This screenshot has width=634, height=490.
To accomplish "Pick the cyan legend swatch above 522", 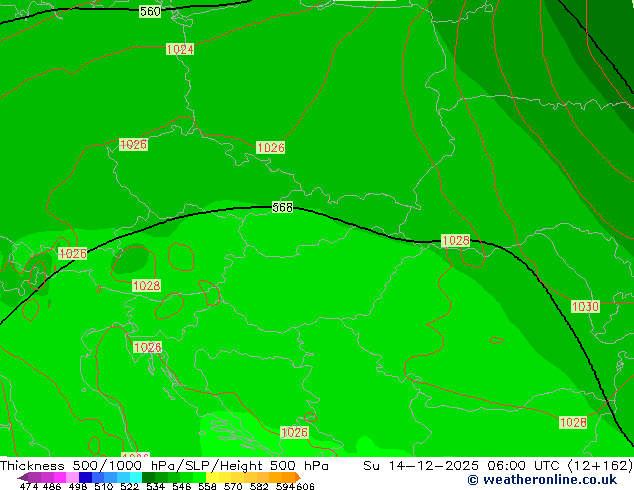I will 136,477.
